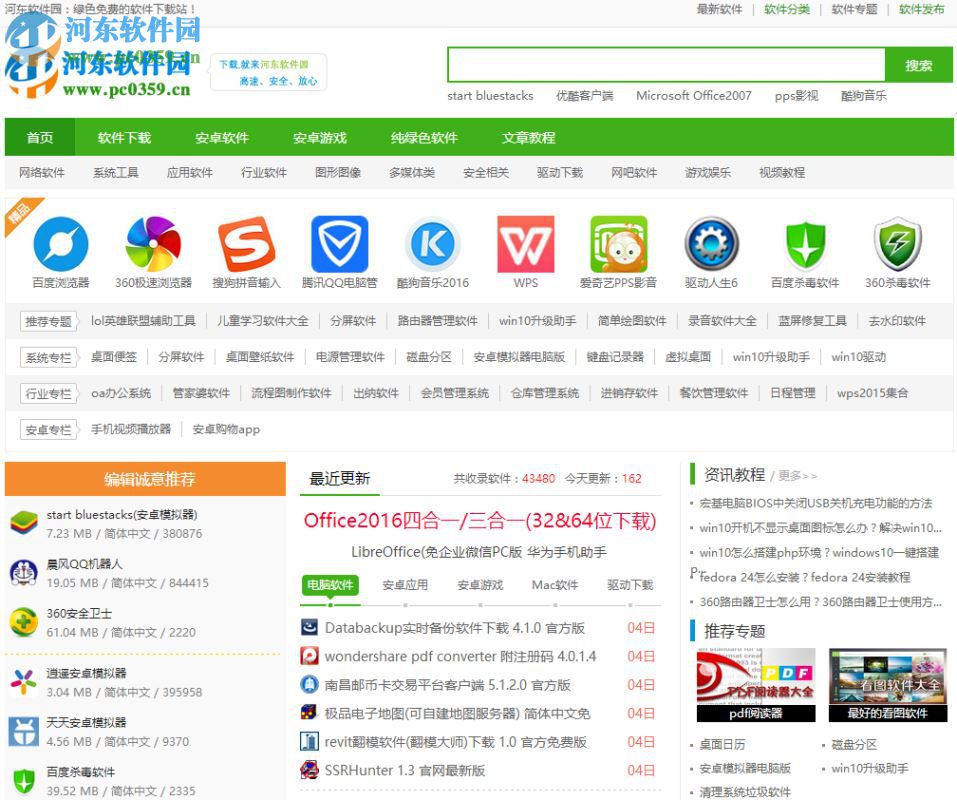Screen dimensions: 957x800
Task: Click the 驱动人生6 gear icon
Action: pyautogui.click(x=711, y=243)
